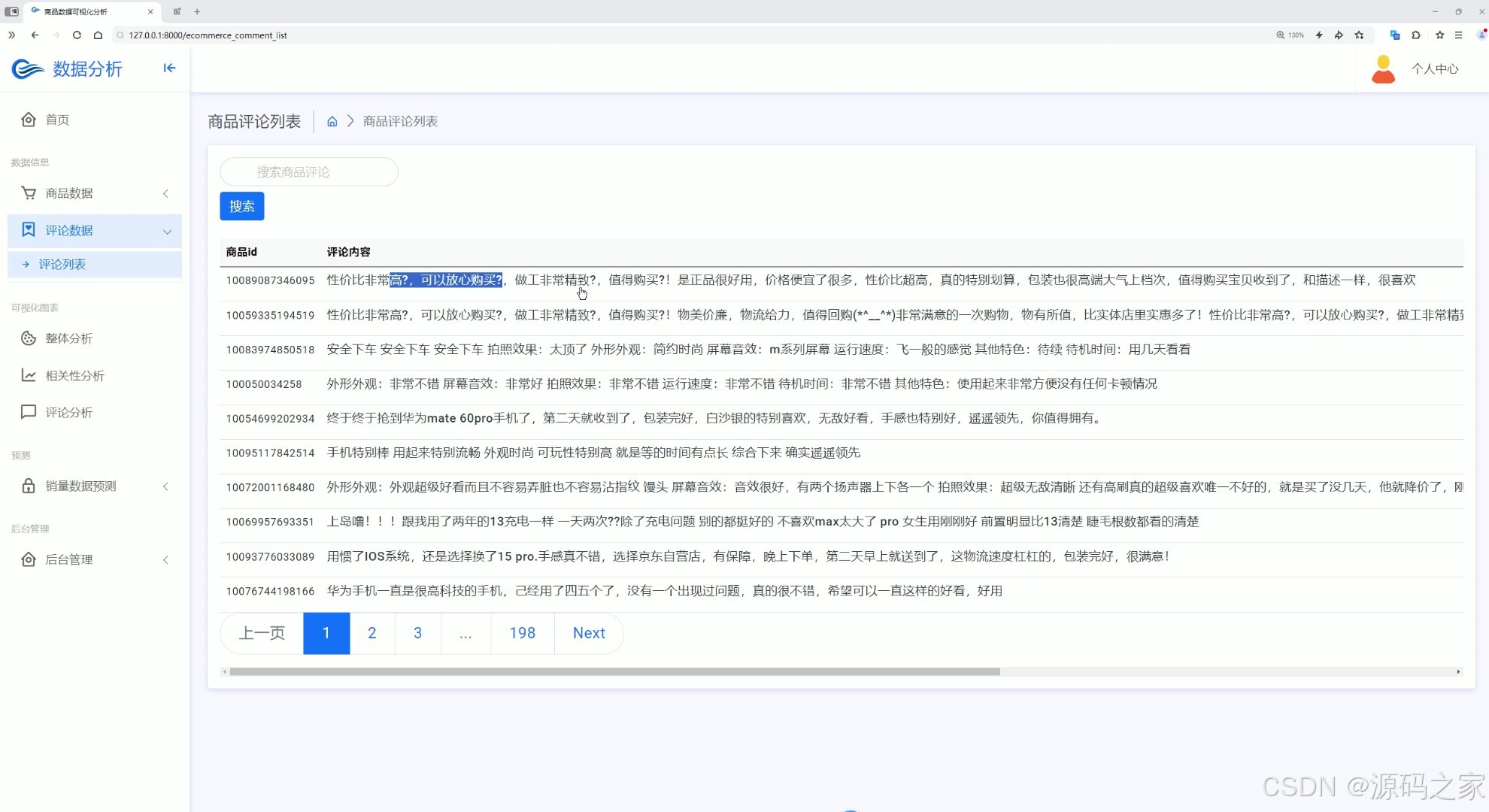
Task: Click the home icon in the breadcrumb
Action: [x=332, y=122]
